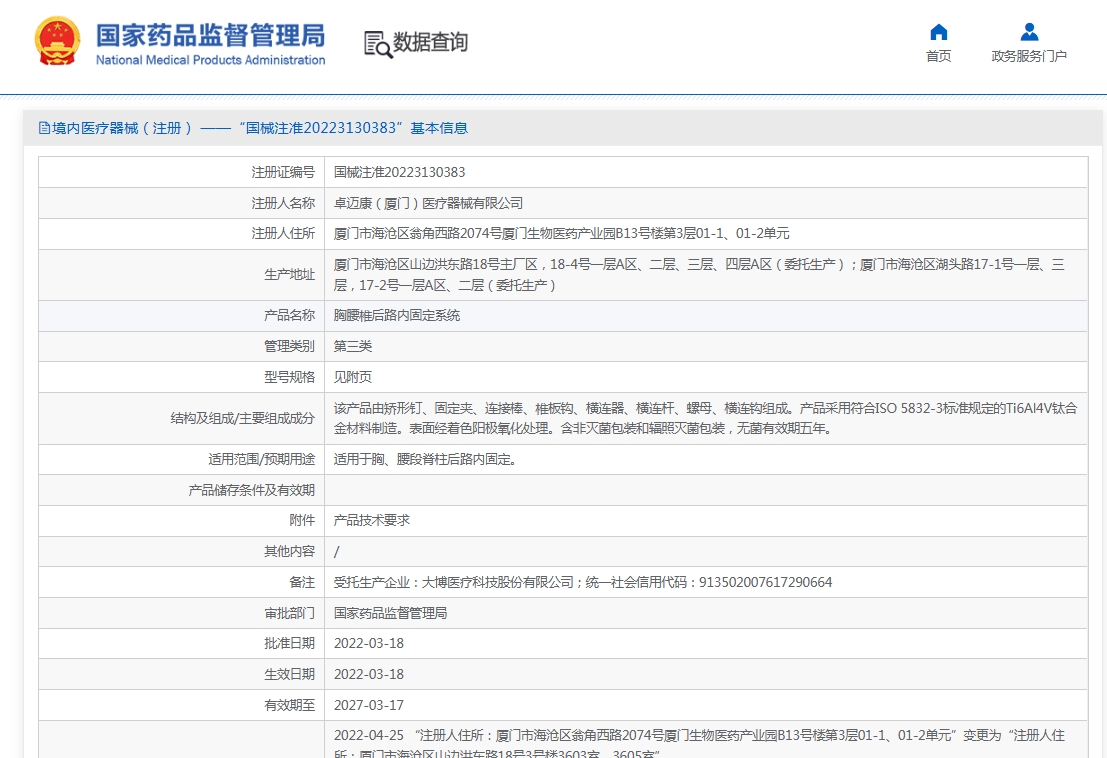Screen dimensions: 1107x758
Task: Select the slash value beside 其他内容
Action: (336, 552)
